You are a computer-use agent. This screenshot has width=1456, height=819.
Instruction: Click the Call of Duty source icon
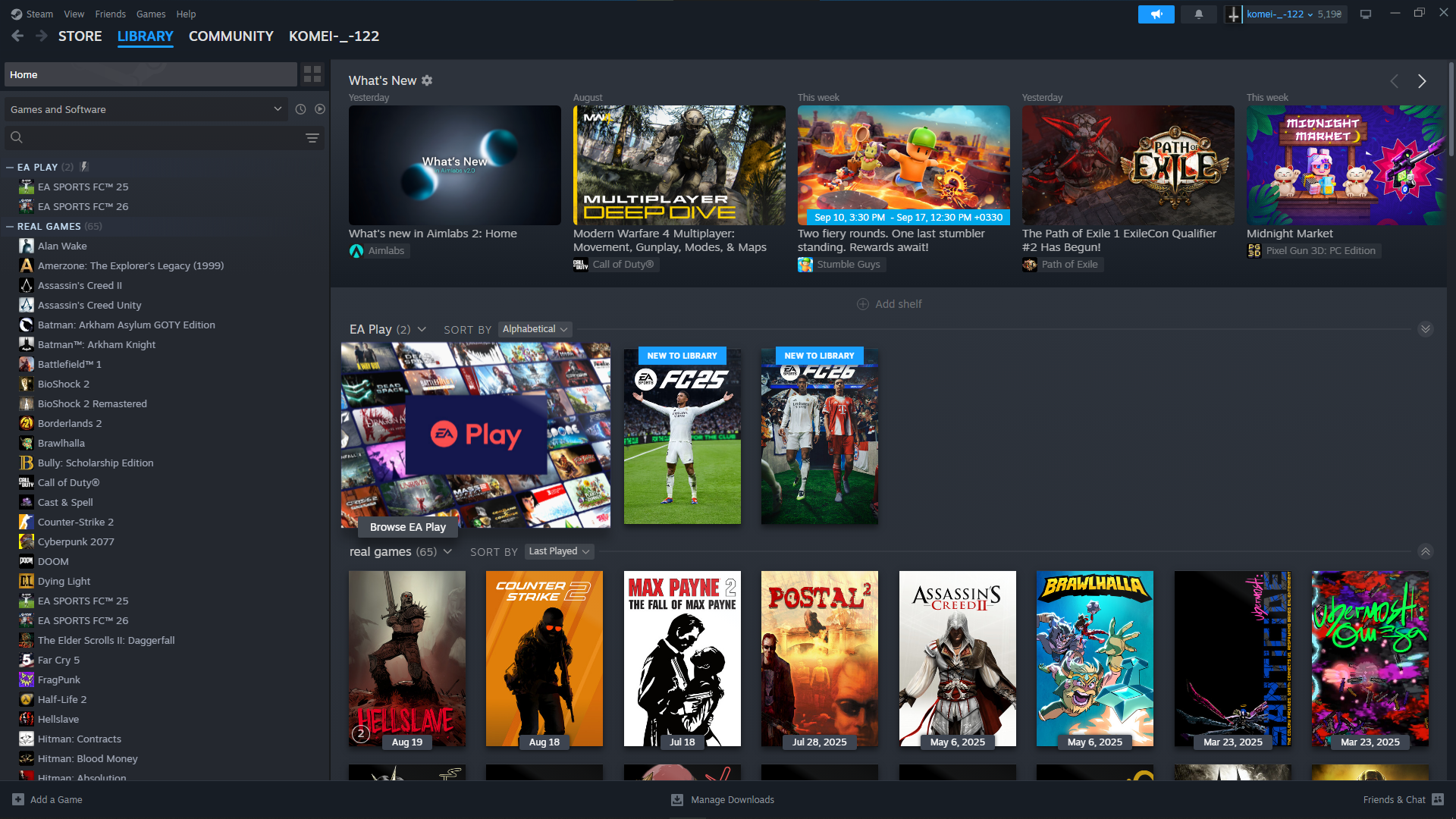tap(581, 265)
